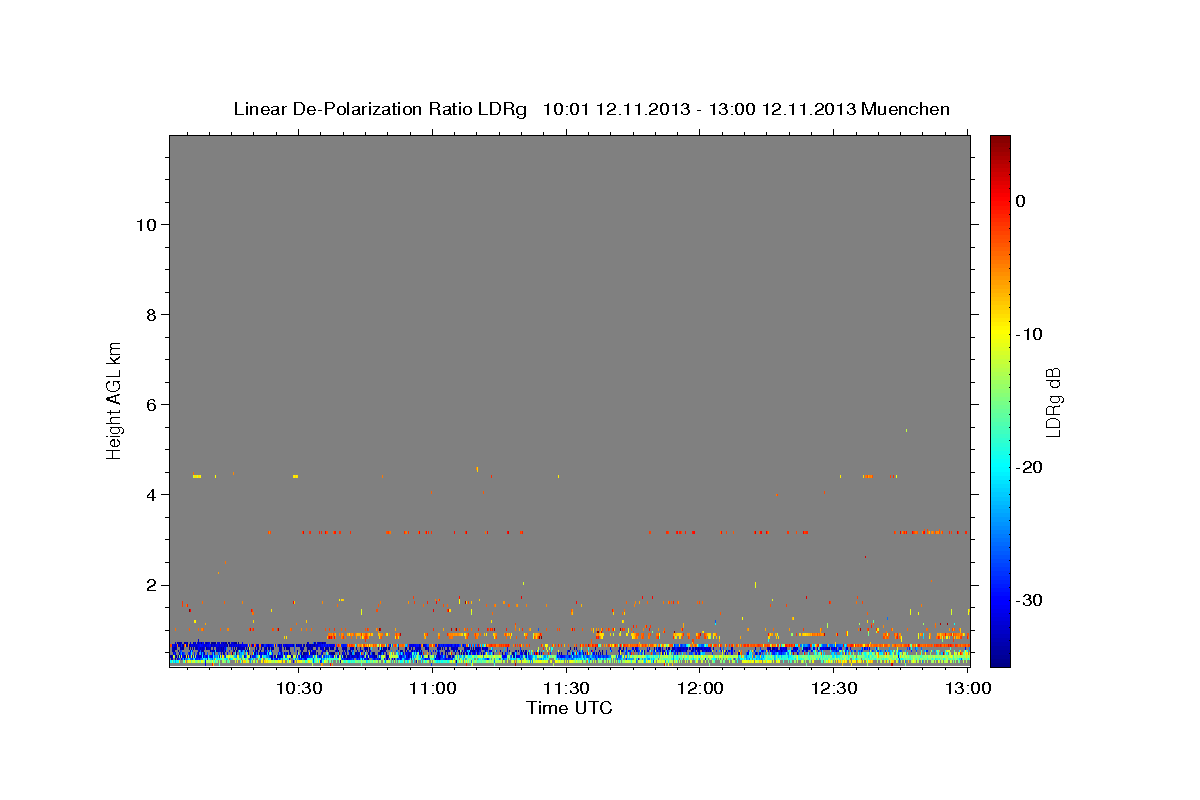Image resolution: width=1200 pixels, height=800 pixels.
Task: Click the 10:30 time tick label
Action: (298, 689)
